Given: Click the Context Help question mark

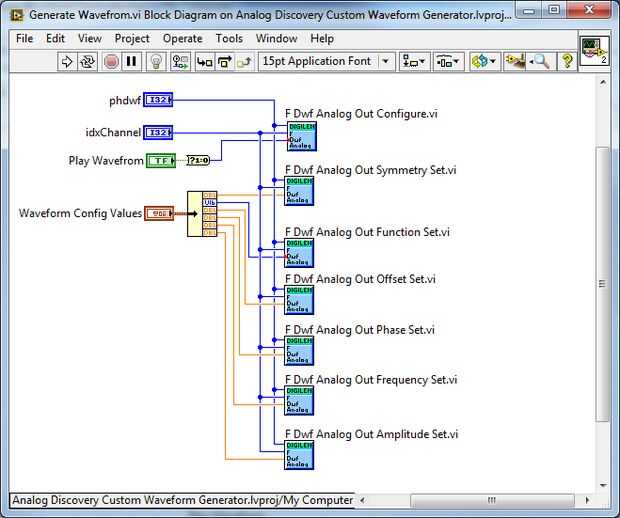Looking at the screenshot, I should 567,62.
